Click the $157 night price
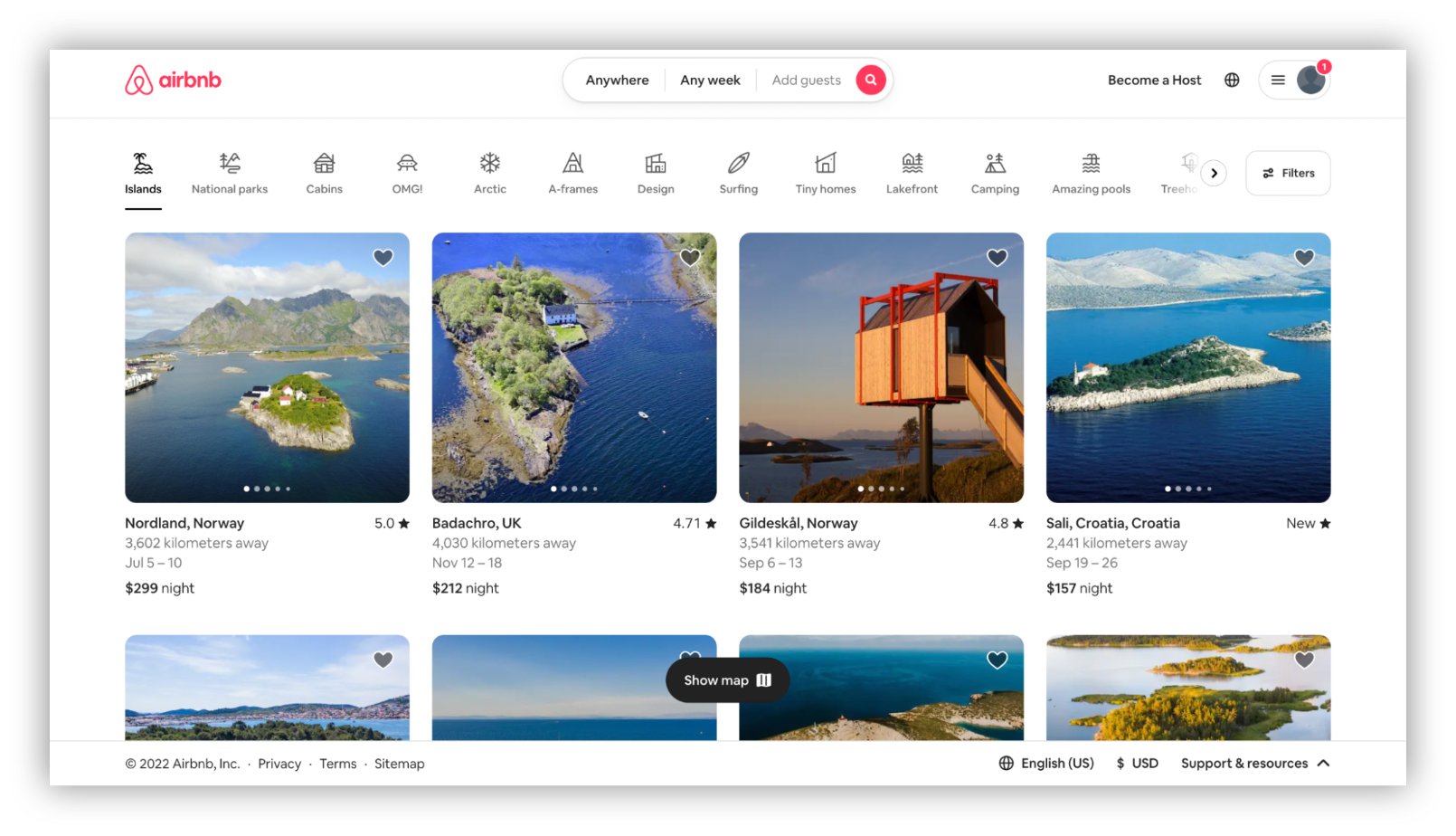 [1080, 588]
